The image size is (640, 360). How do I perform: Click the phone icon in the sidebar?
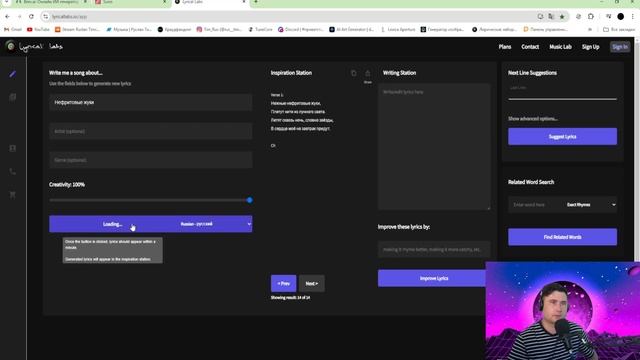[13, 171]
